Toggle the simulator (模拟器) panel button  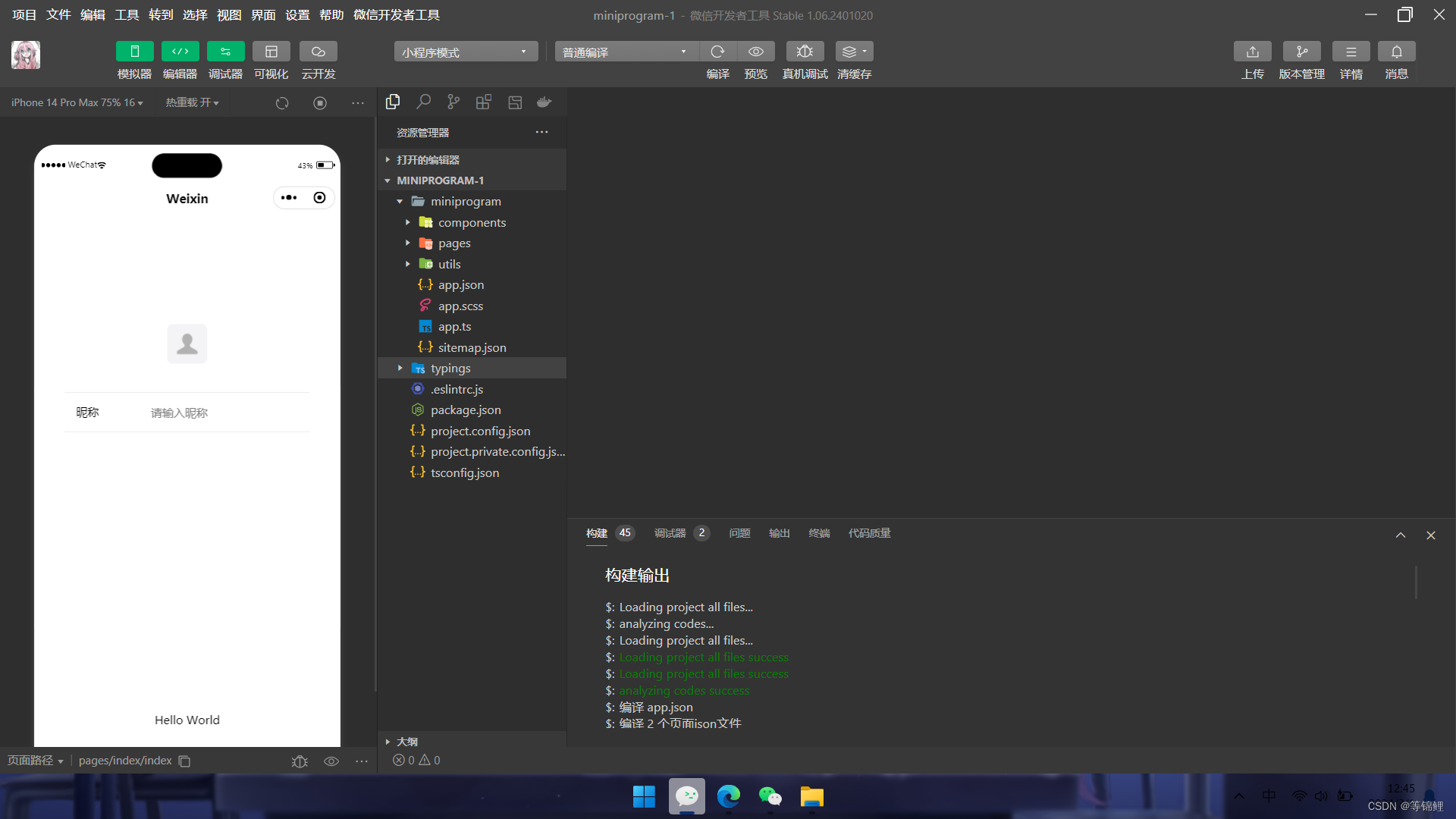coord(134,52)
